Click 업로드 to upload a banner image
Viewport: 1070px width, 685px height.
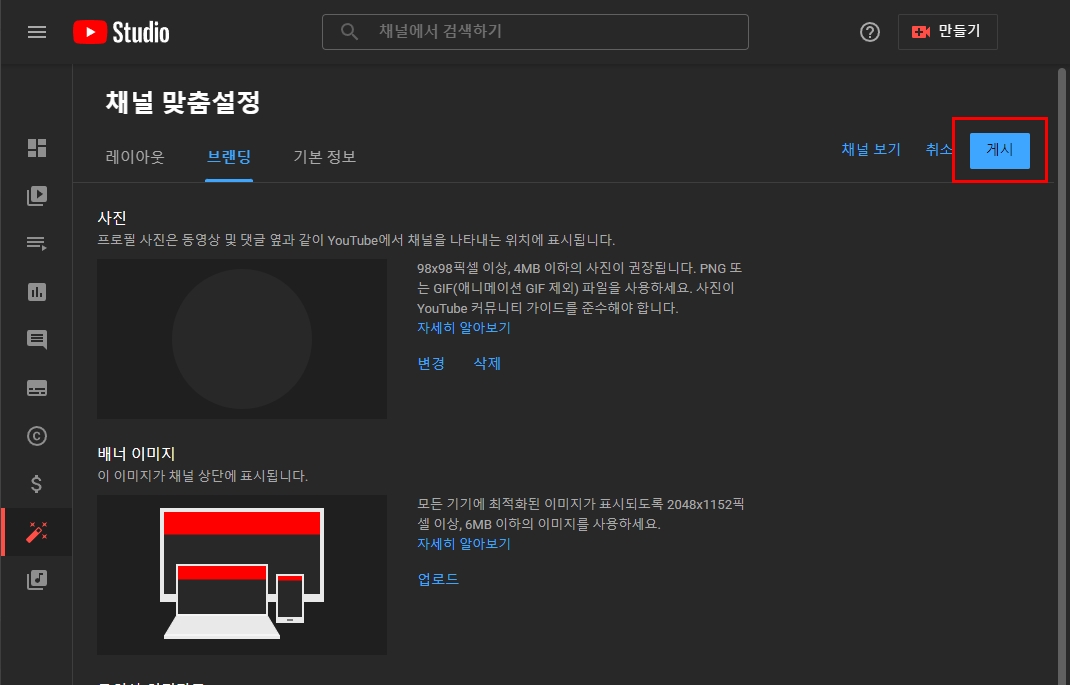[x=437, y=578]
